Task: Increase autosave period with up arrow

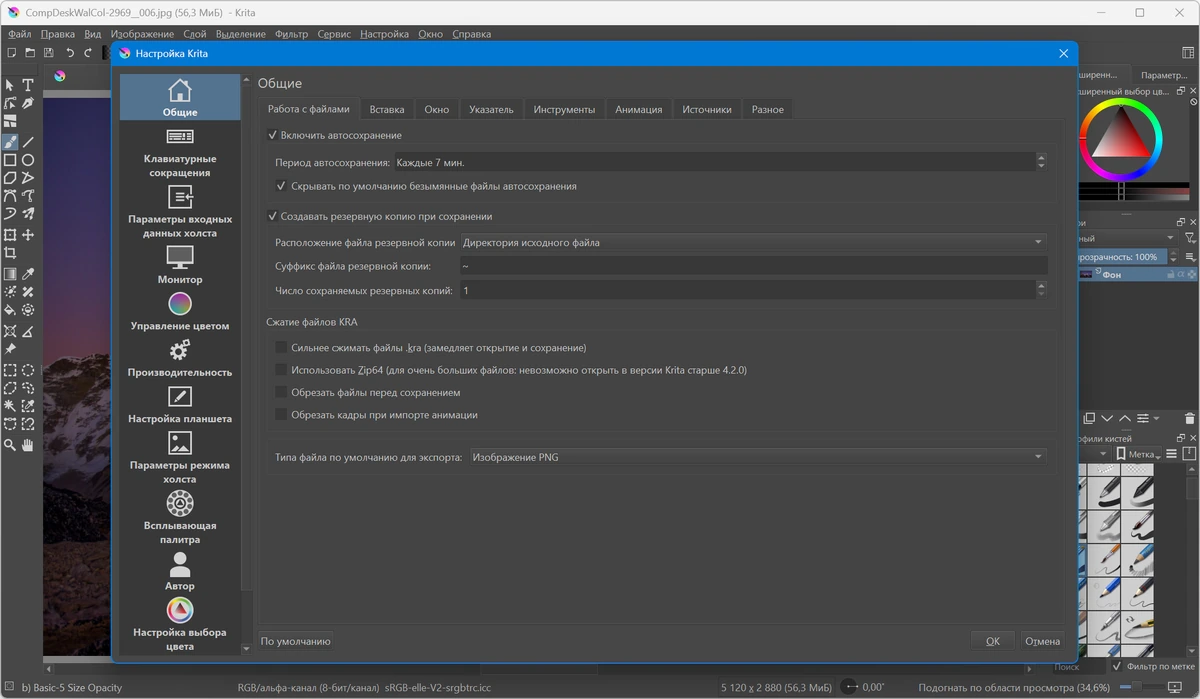Action: click(1041, 157)
